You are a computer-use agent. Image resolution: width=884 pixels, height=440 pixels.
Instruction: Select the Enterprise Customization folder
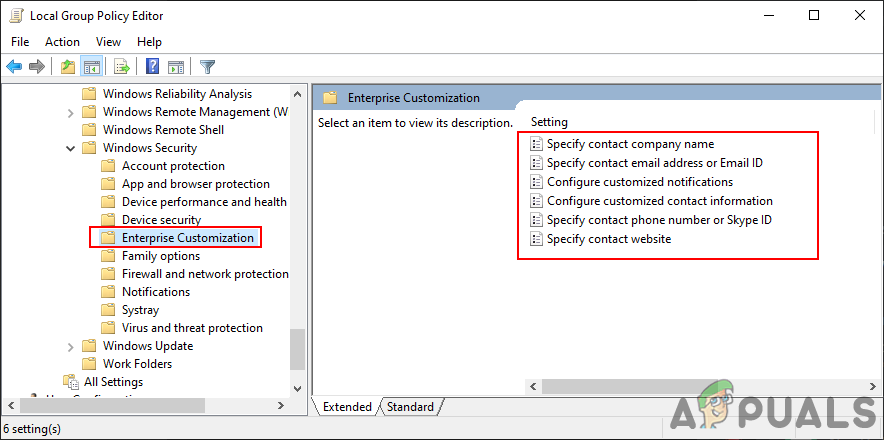tap(187, 238)
